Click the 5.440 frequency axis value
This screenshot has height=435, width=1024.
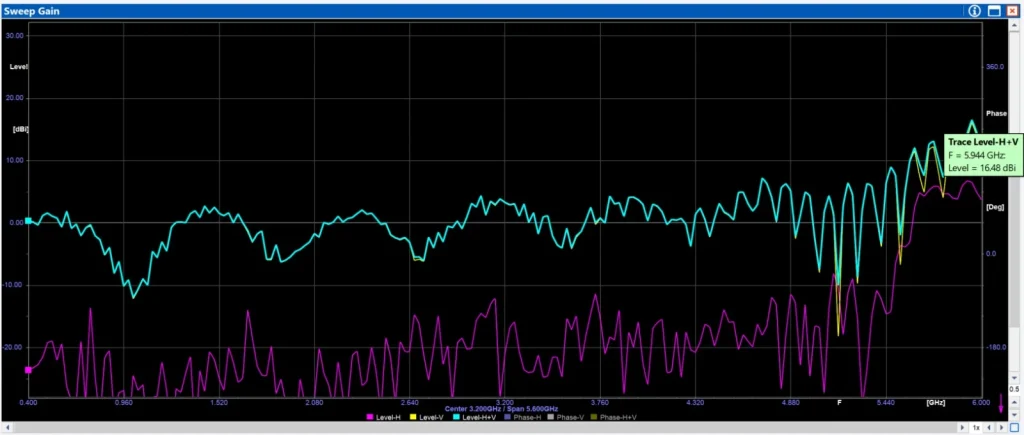886,402
